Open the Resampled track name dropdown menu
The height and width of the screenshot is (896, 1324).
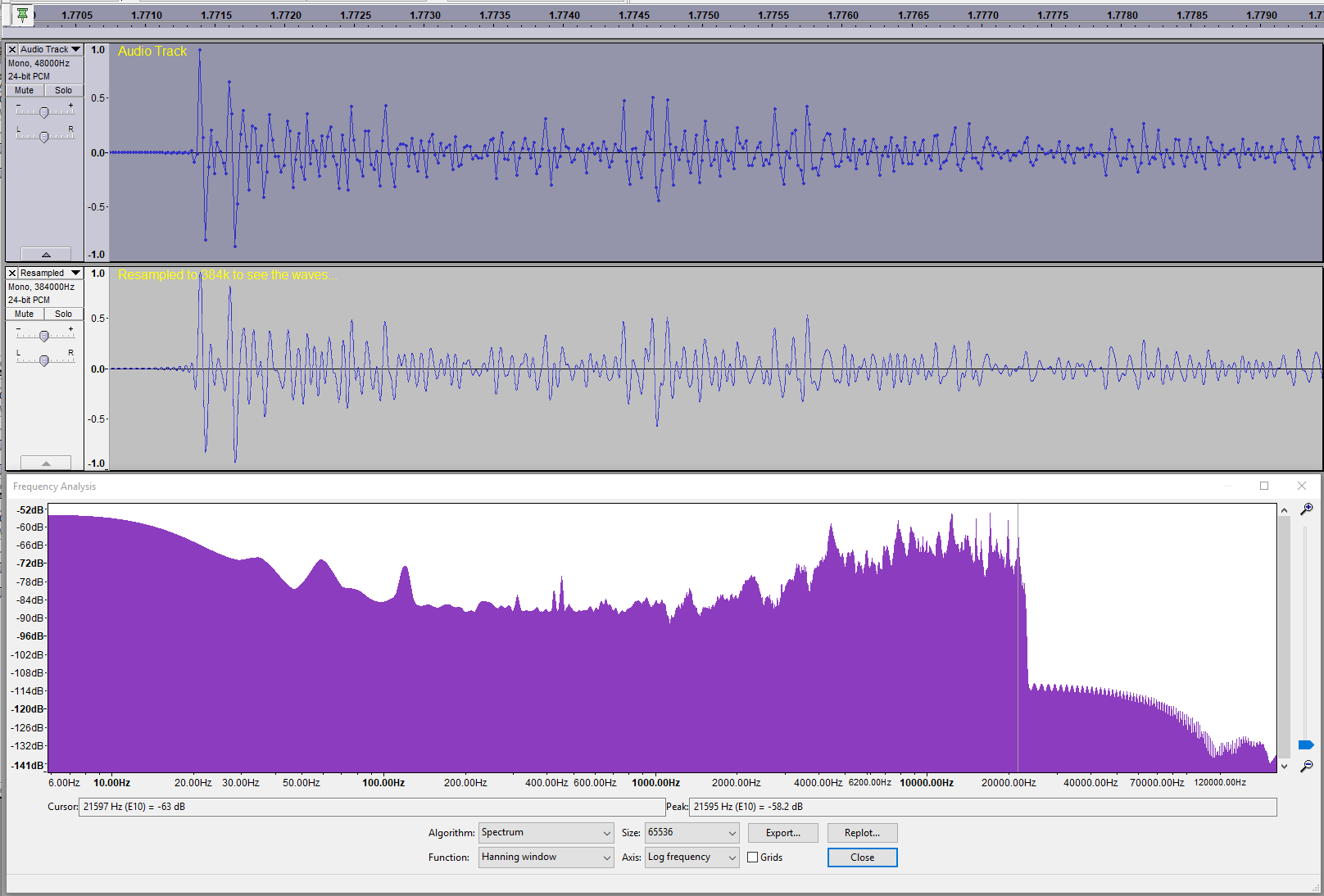50,273
